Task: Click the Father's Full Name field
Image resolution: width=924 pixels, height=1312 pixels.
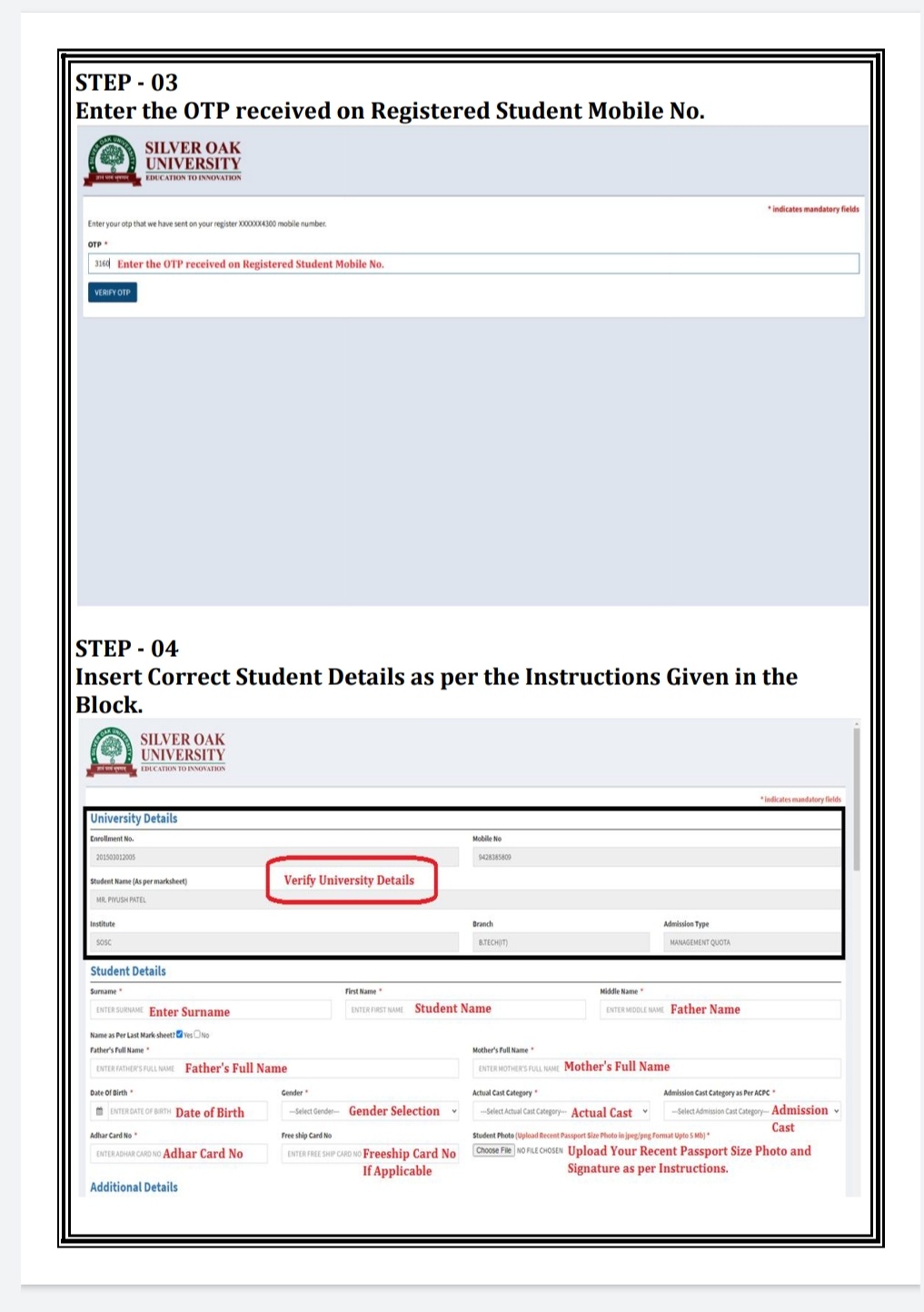Action: (x=273, y=1068)
